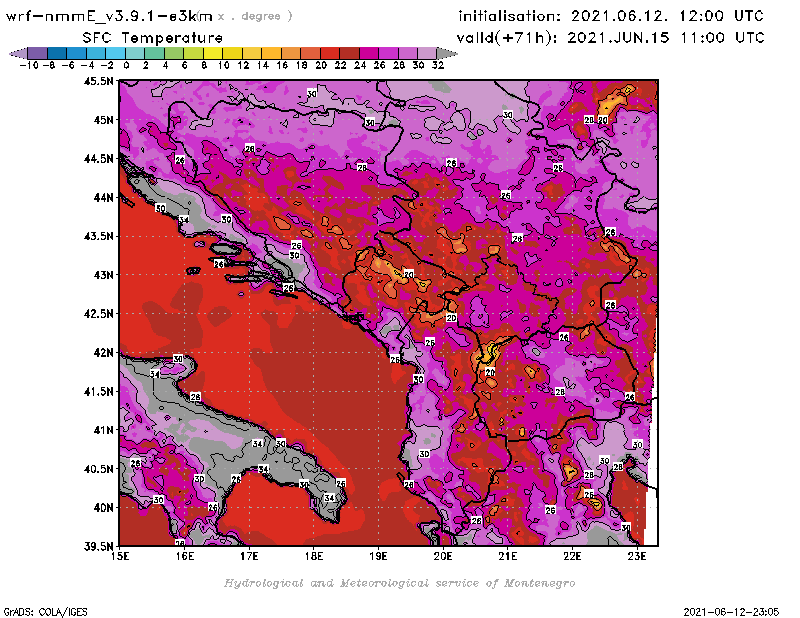Click the 41.5N latitude axis label
Viewport: 800px width, 618px height.
(98, 391)
